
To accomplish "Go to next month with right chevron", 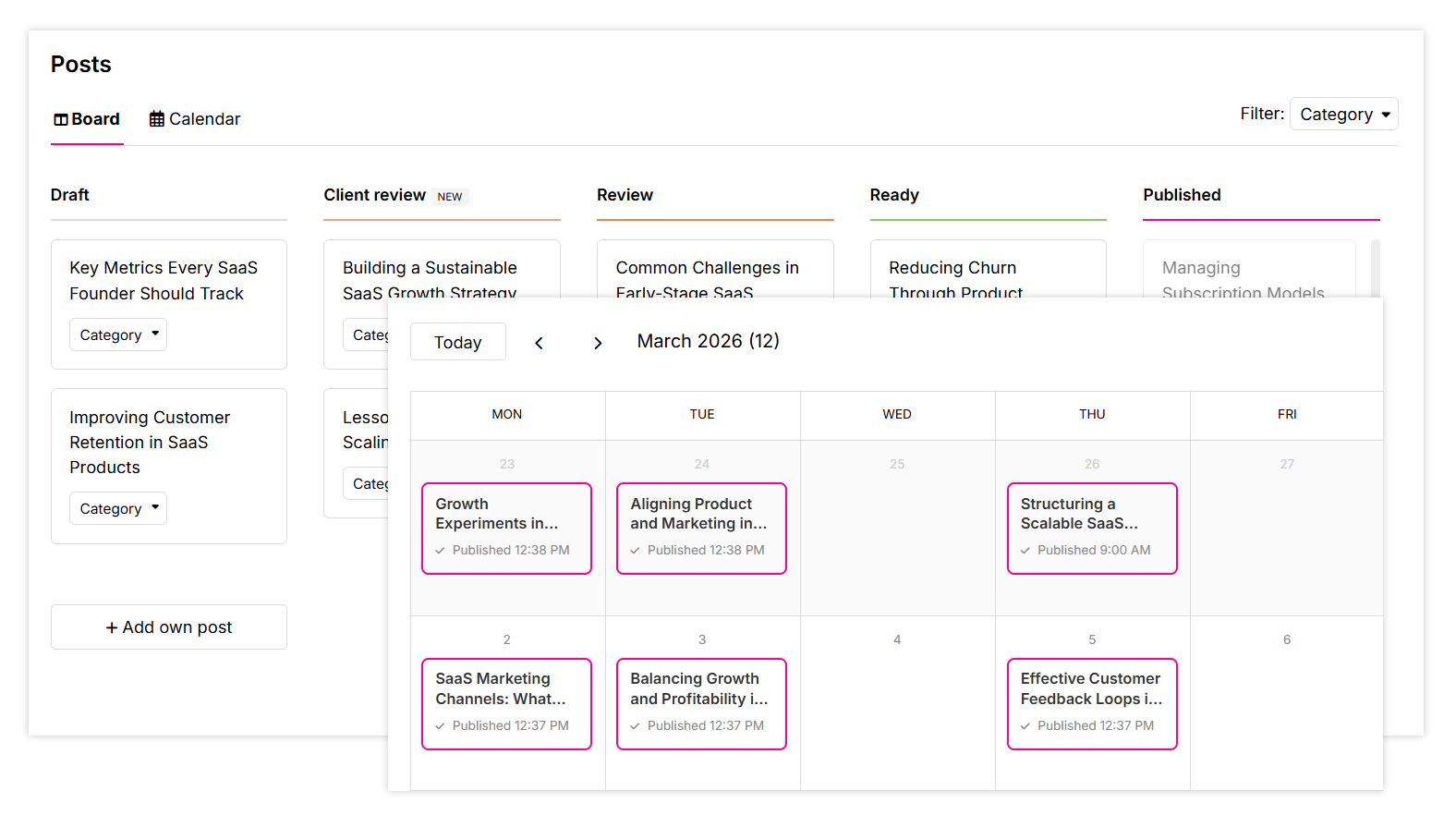I will (x=598, y=343).
